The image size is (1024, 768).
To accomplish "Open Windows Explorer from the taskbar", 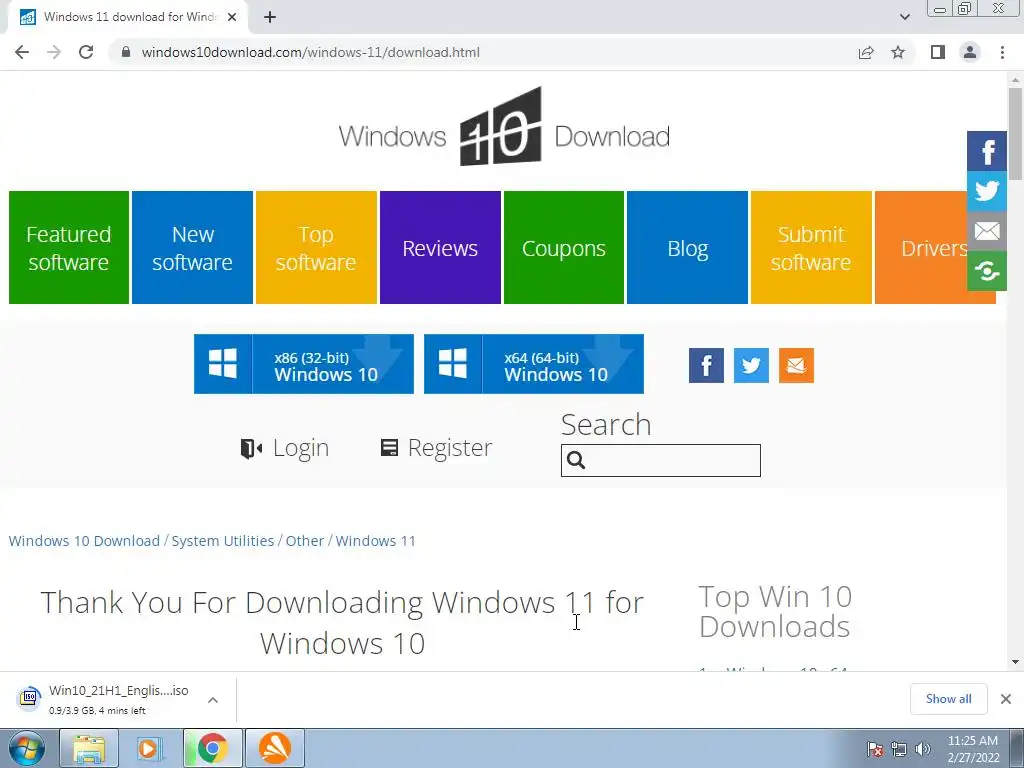I will pyautogui.click(x=89, y=748).
